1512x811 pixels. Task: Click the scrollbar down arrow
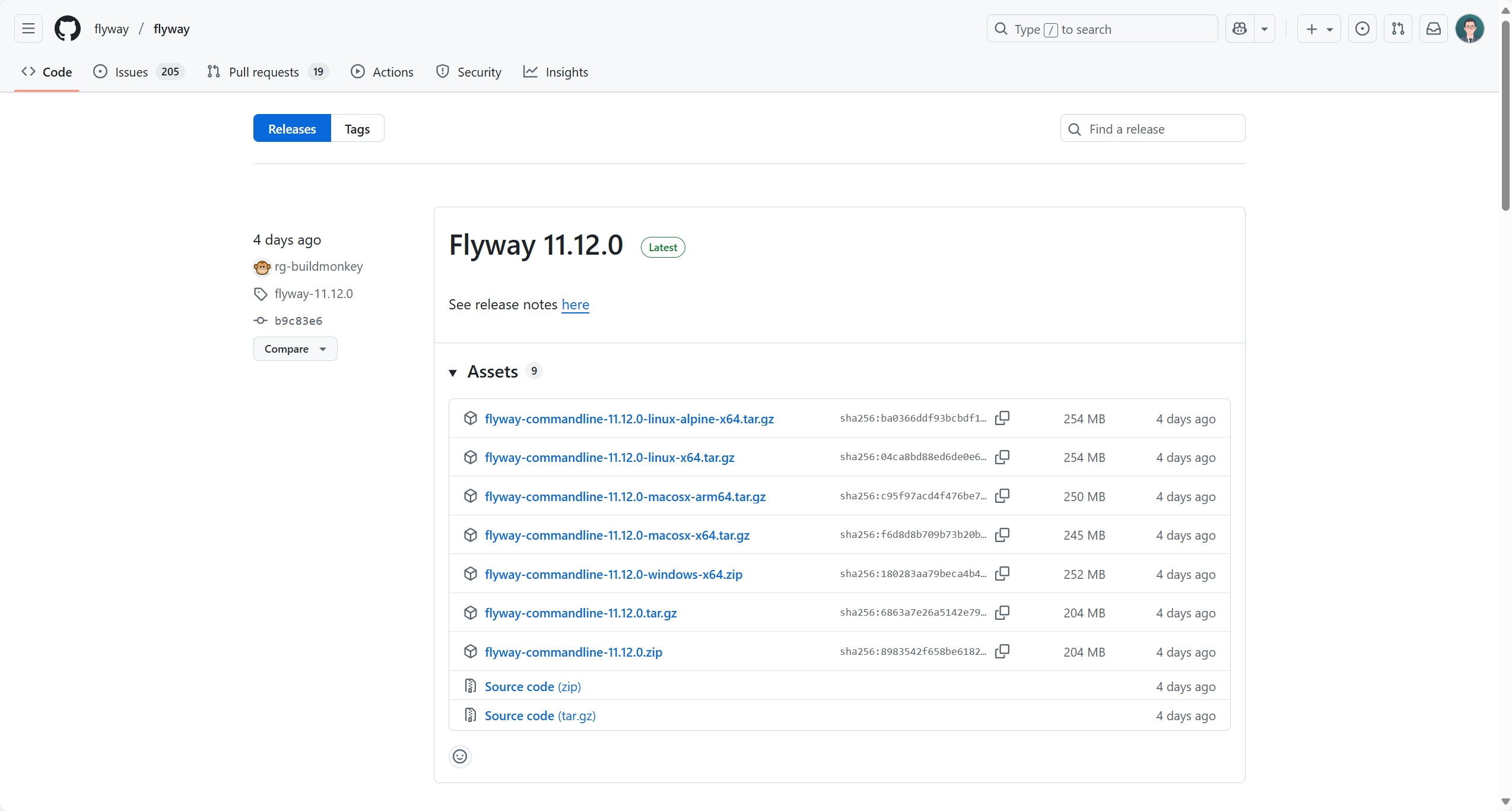tap(1505, 802)
